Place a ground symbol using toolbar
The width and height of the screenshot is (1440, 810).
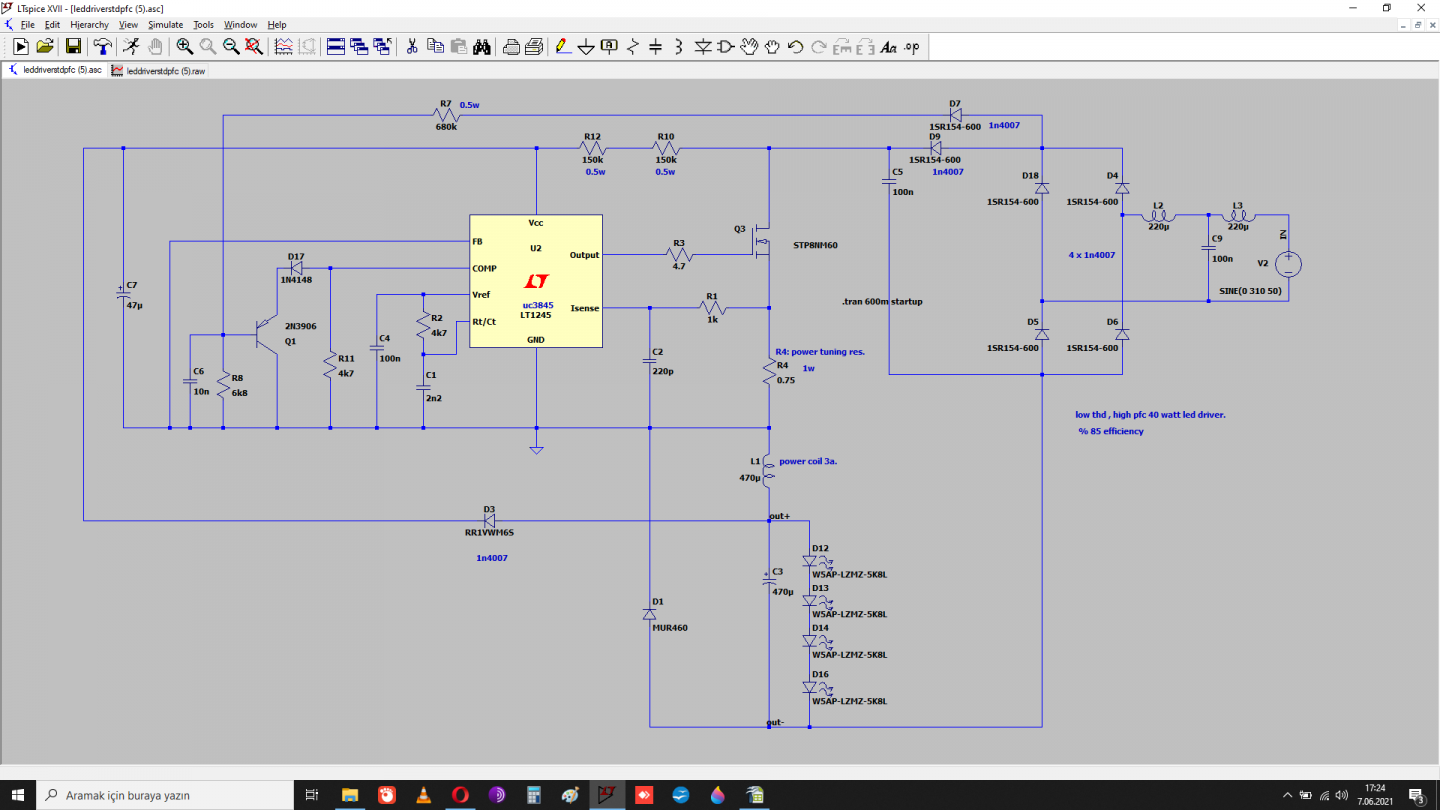[586, 46]
